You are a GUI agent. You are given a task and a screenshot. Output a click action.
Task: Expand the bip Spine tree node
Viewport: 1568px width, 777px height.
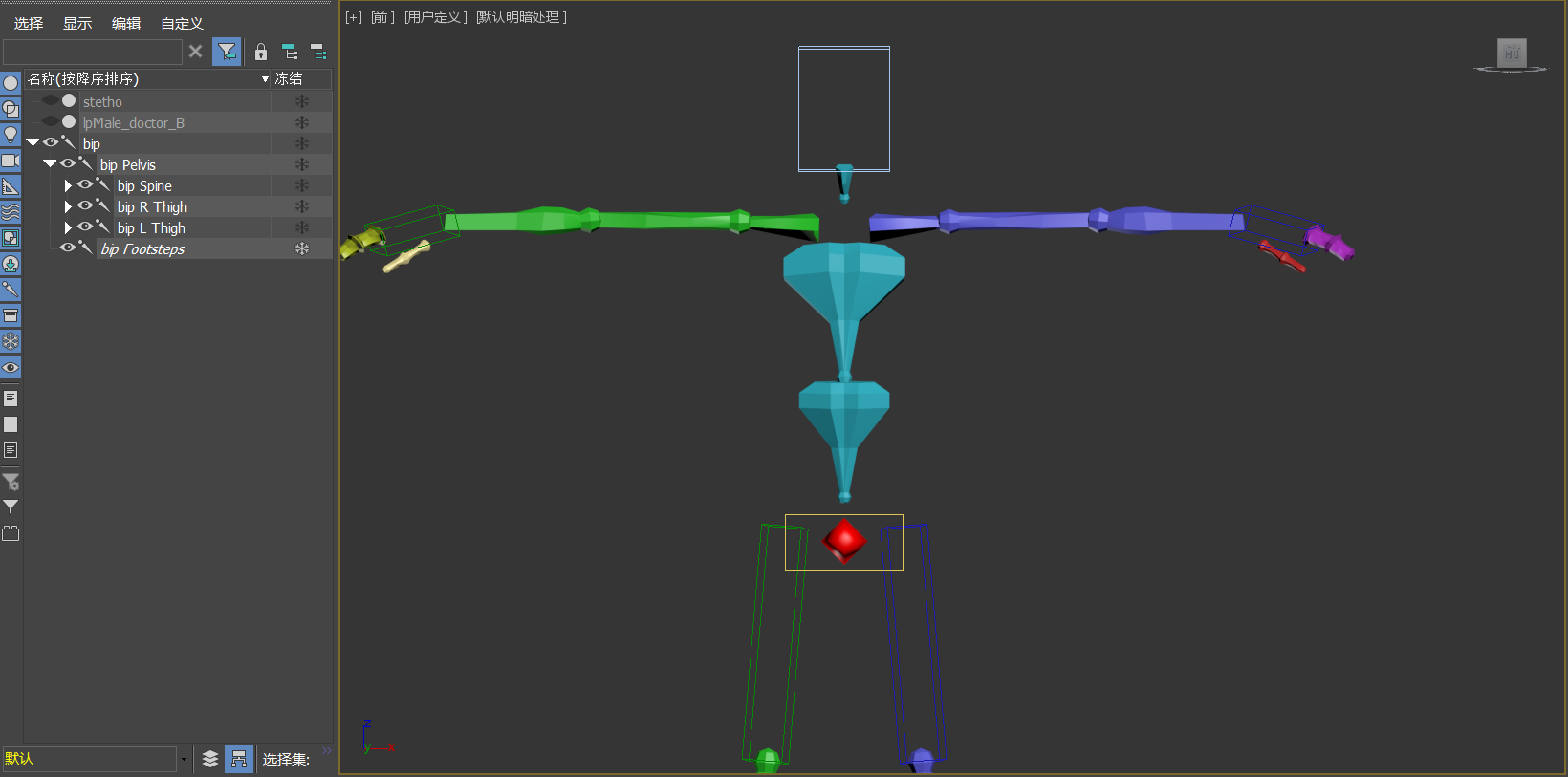(68, 185)
